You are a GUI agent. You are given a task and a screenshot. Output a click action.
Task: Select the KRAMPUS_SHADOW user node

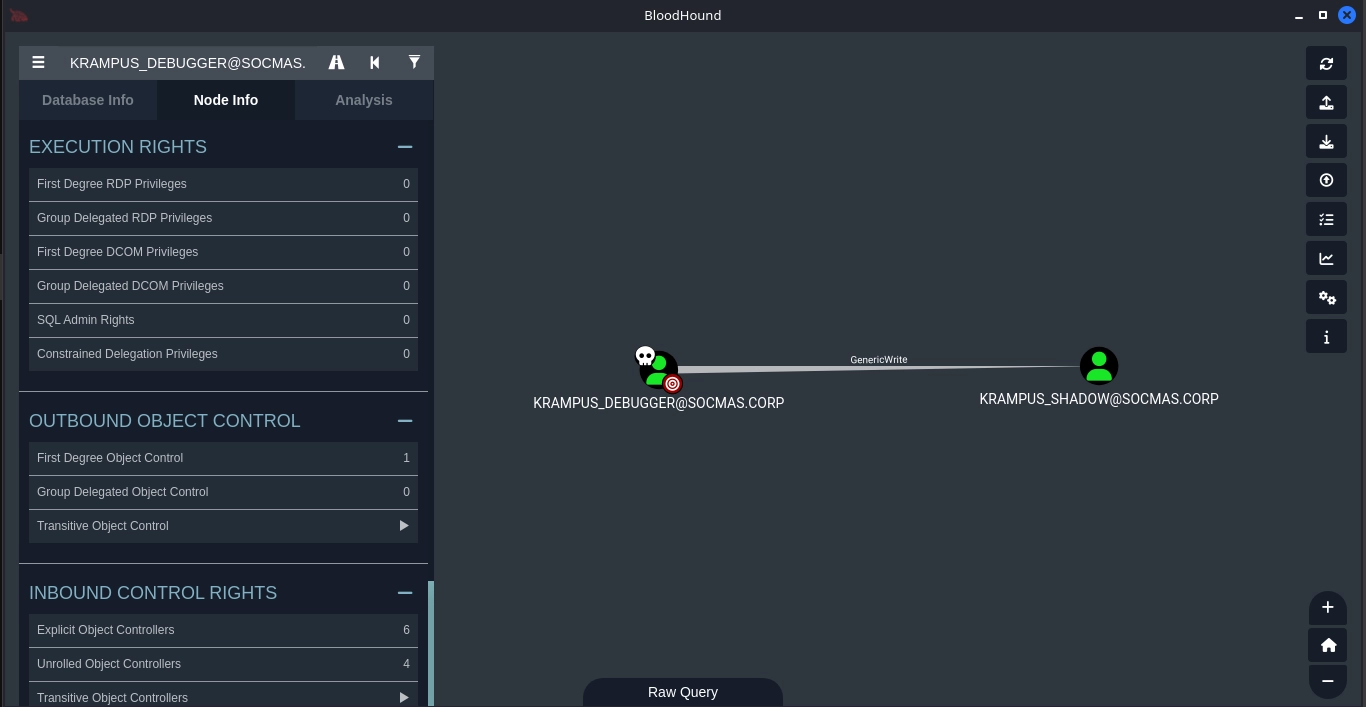[x=1098, y=366]
